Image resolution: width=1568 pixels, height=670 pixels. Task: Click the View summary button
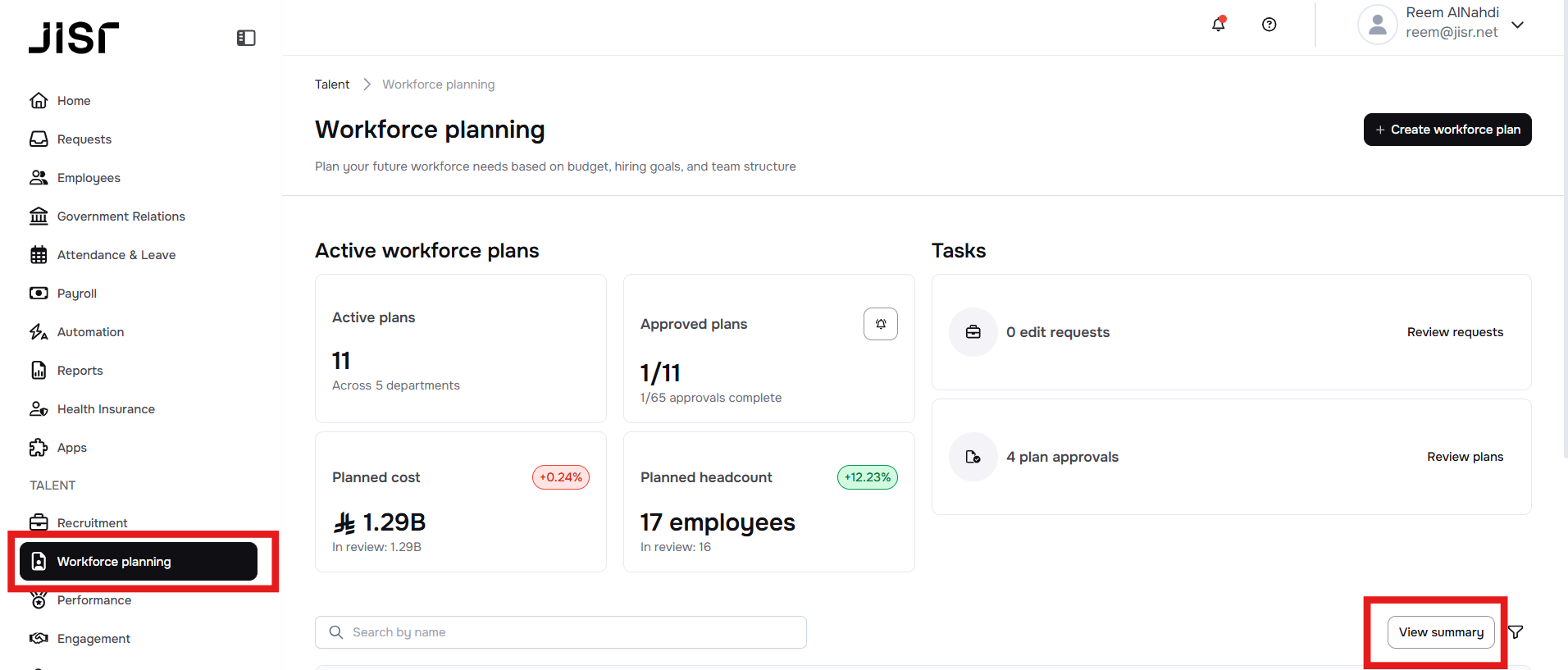click(1440, 632)
